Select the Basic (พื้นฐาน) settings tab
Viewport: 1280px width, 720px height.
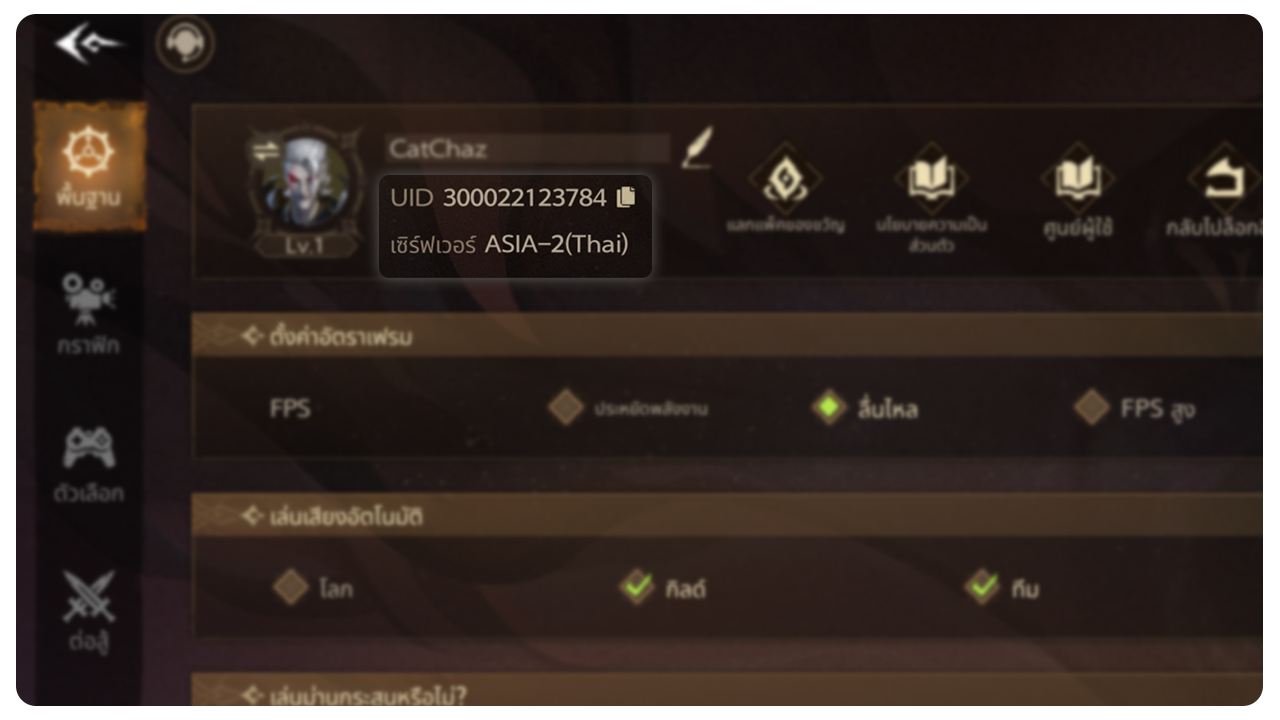89,165
